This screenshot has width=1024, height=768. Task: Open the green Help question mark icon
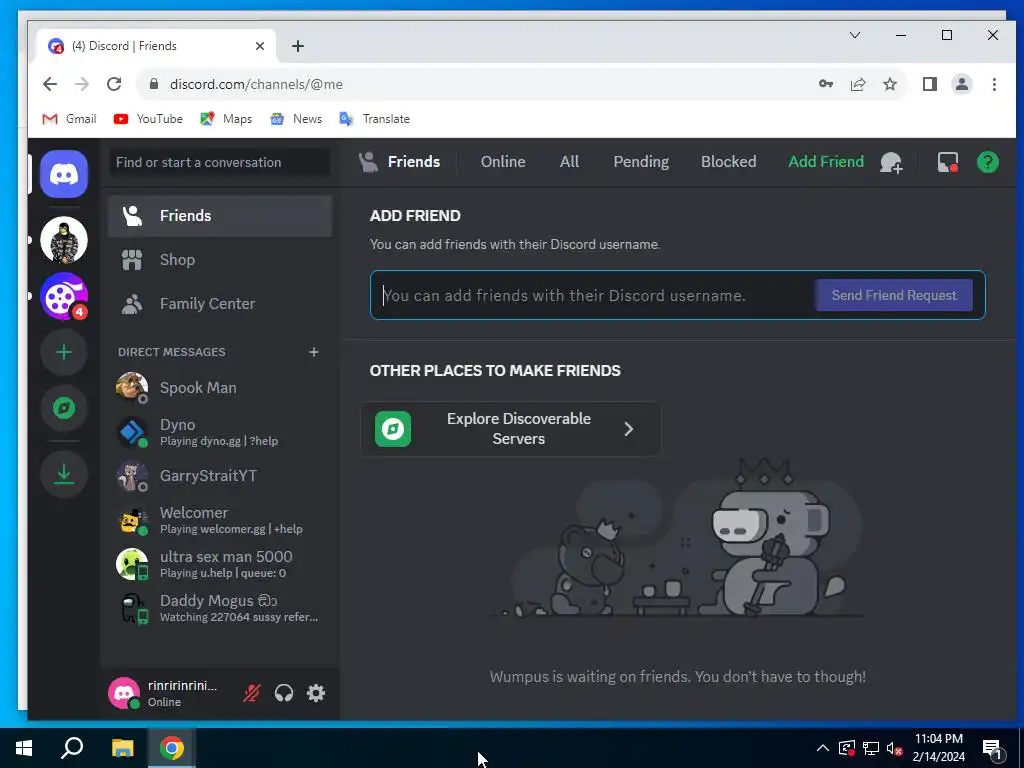987,162
